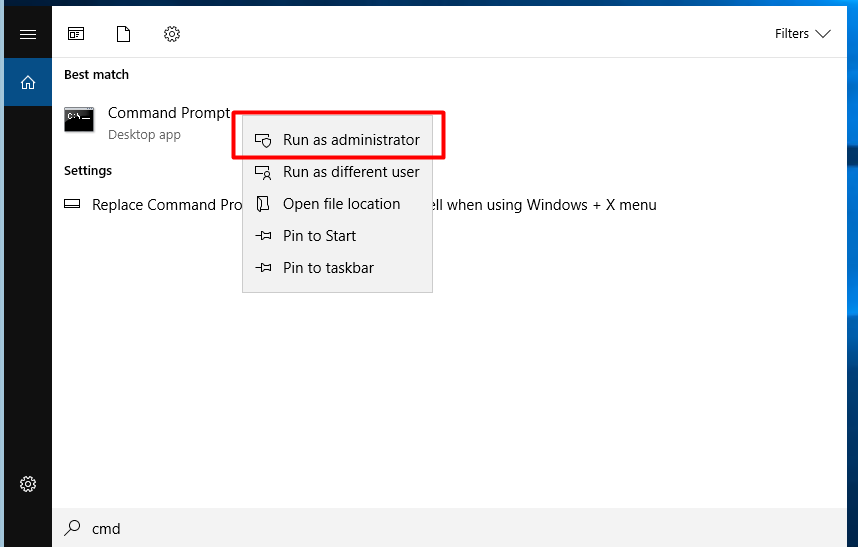
Task: Expand the Filters dropdown
Action: tap(803, 34)
